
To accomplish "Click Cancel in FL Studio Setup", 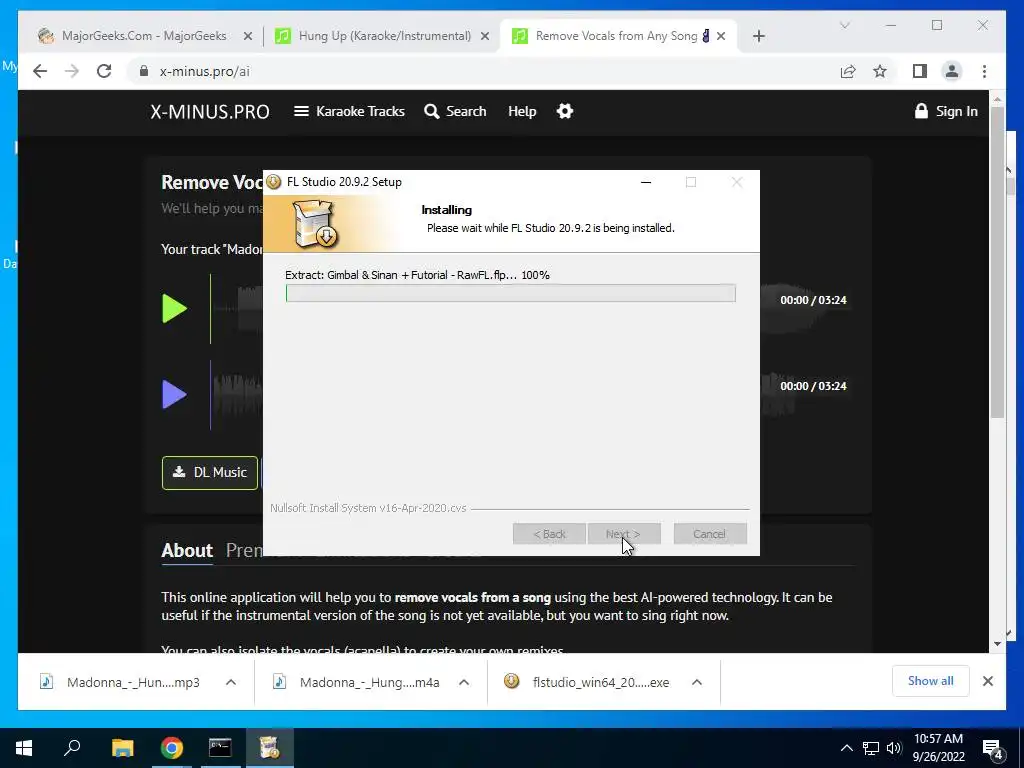I will [710, 534].
